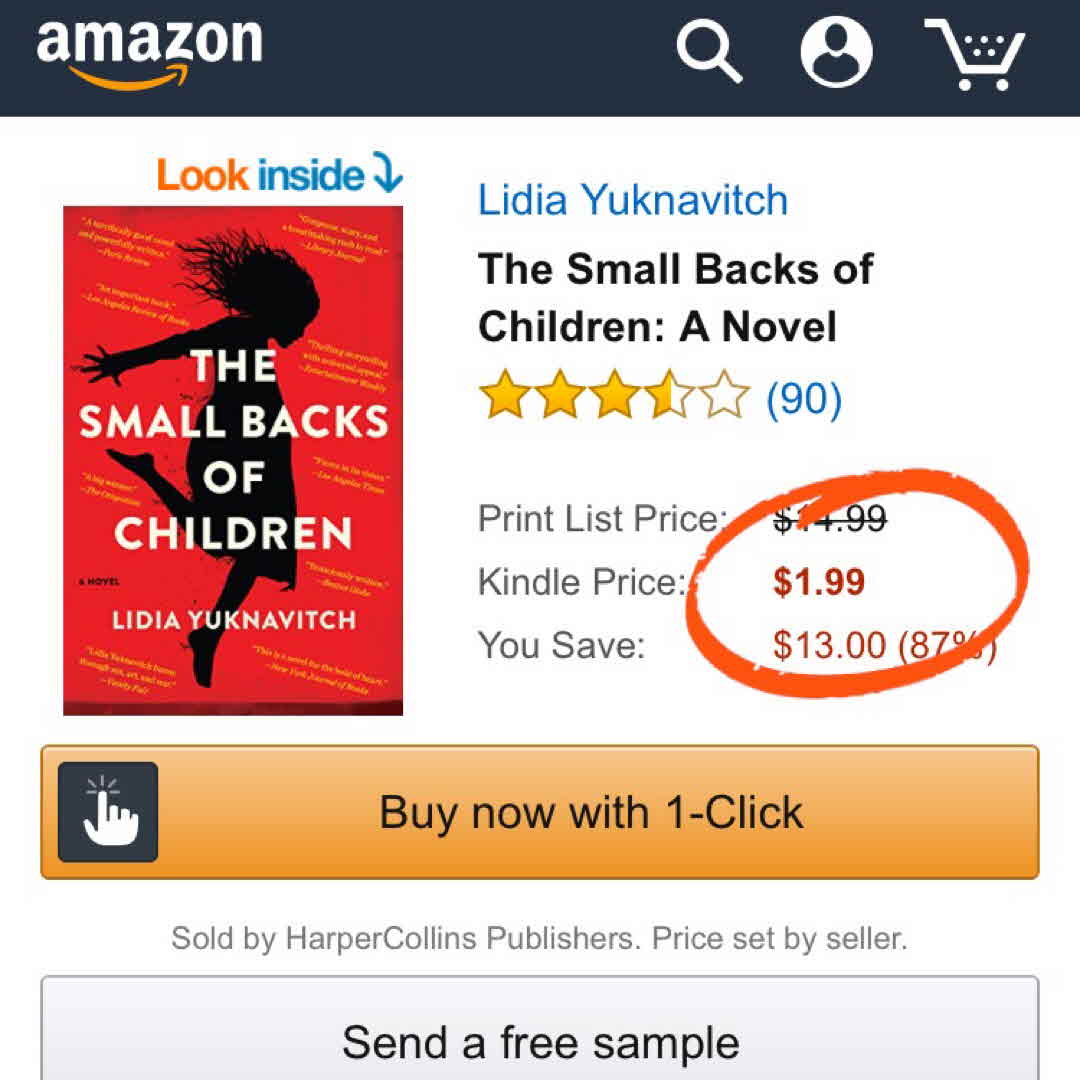Select The Small Backs of Children title

(675, 298)
